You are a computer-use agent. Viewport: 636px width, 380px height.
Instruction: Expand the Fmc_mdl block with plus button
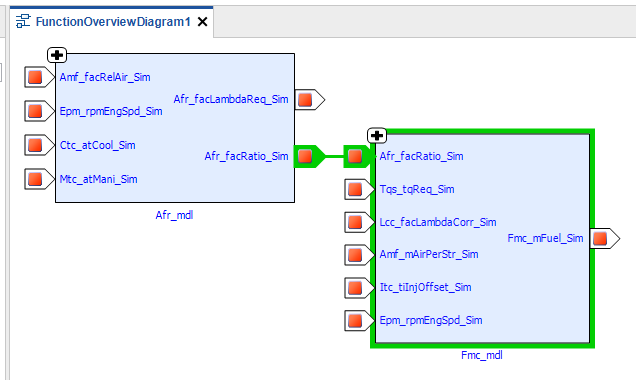[x=377, y=135]
